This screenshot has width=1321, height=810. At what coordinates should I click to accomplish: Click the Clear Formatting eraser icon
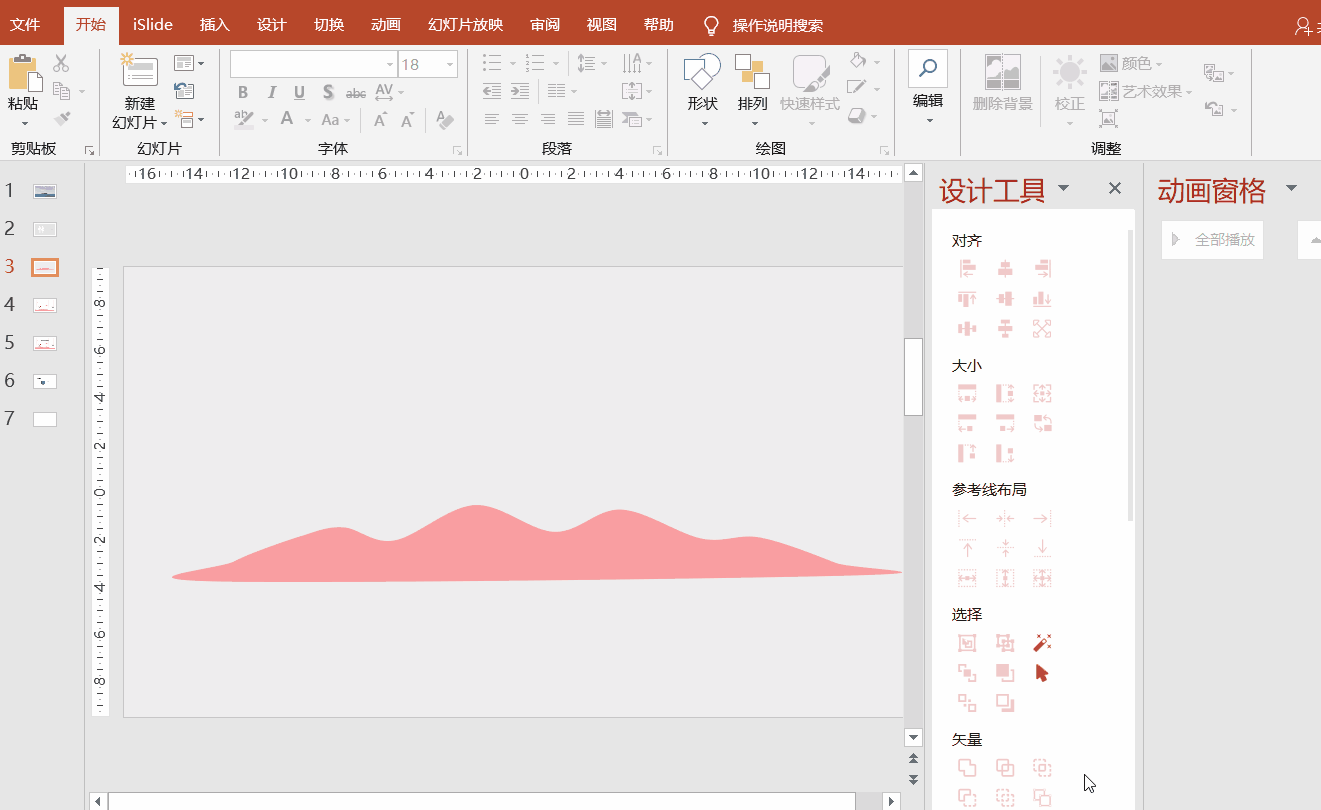click(x=446, y=120)
